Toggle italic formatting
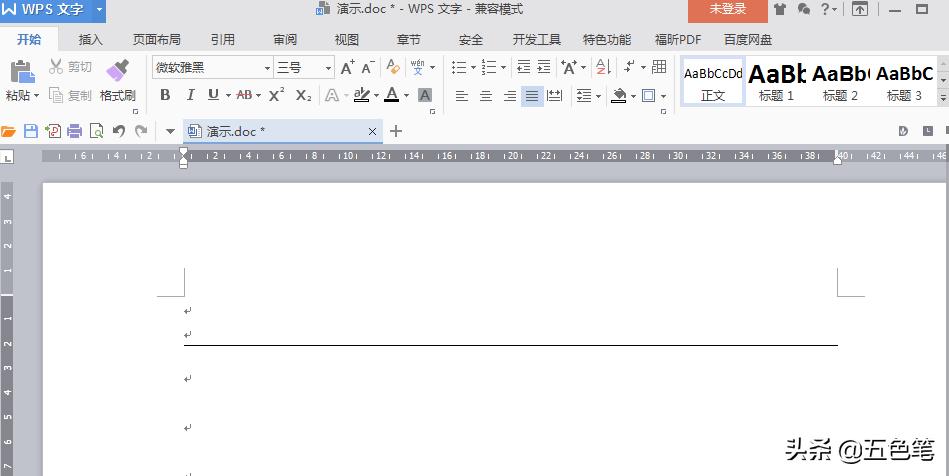 coord(190,95)
